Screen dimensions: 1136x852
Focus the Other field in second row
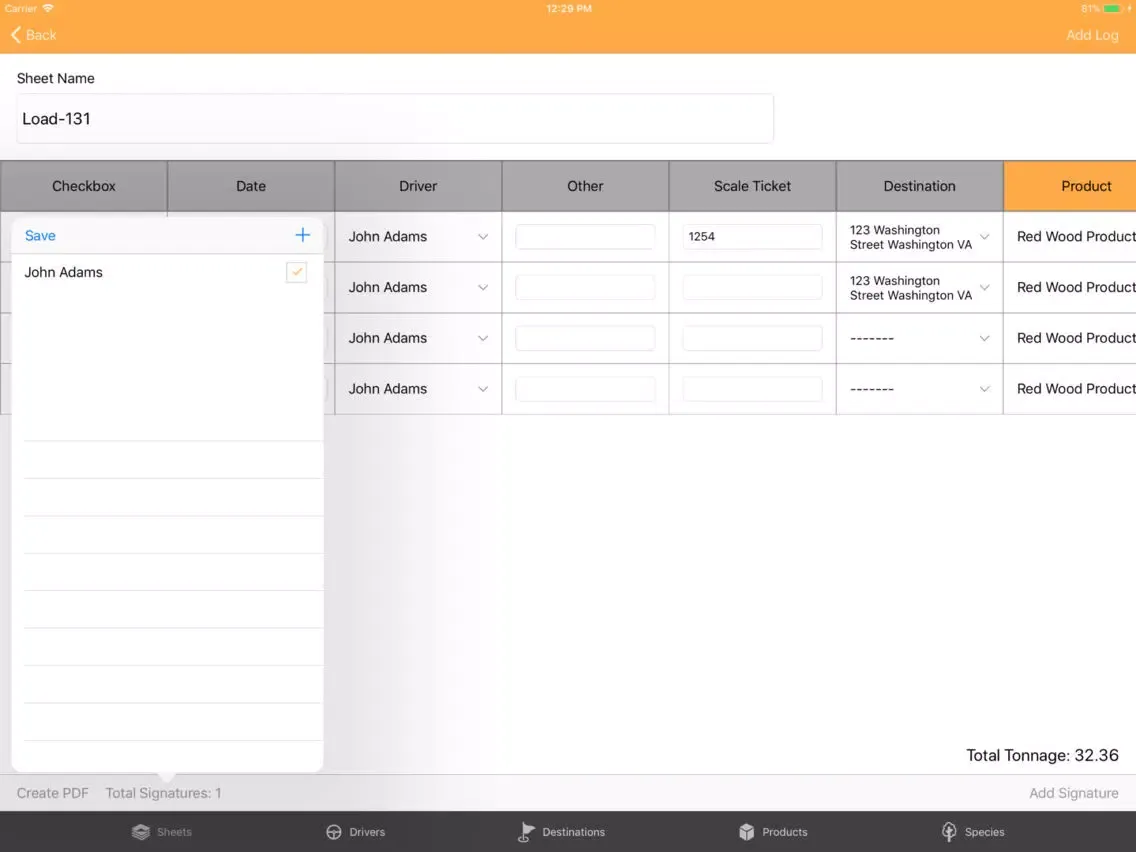[585, 288]
